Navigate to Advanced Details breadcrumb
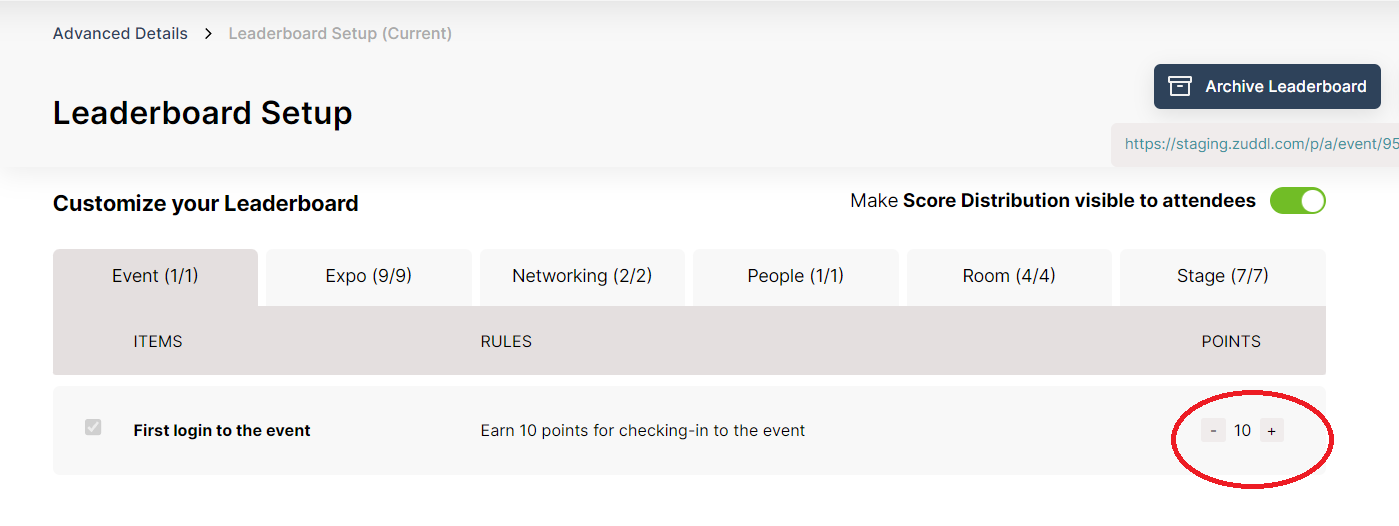 (120, 34)
